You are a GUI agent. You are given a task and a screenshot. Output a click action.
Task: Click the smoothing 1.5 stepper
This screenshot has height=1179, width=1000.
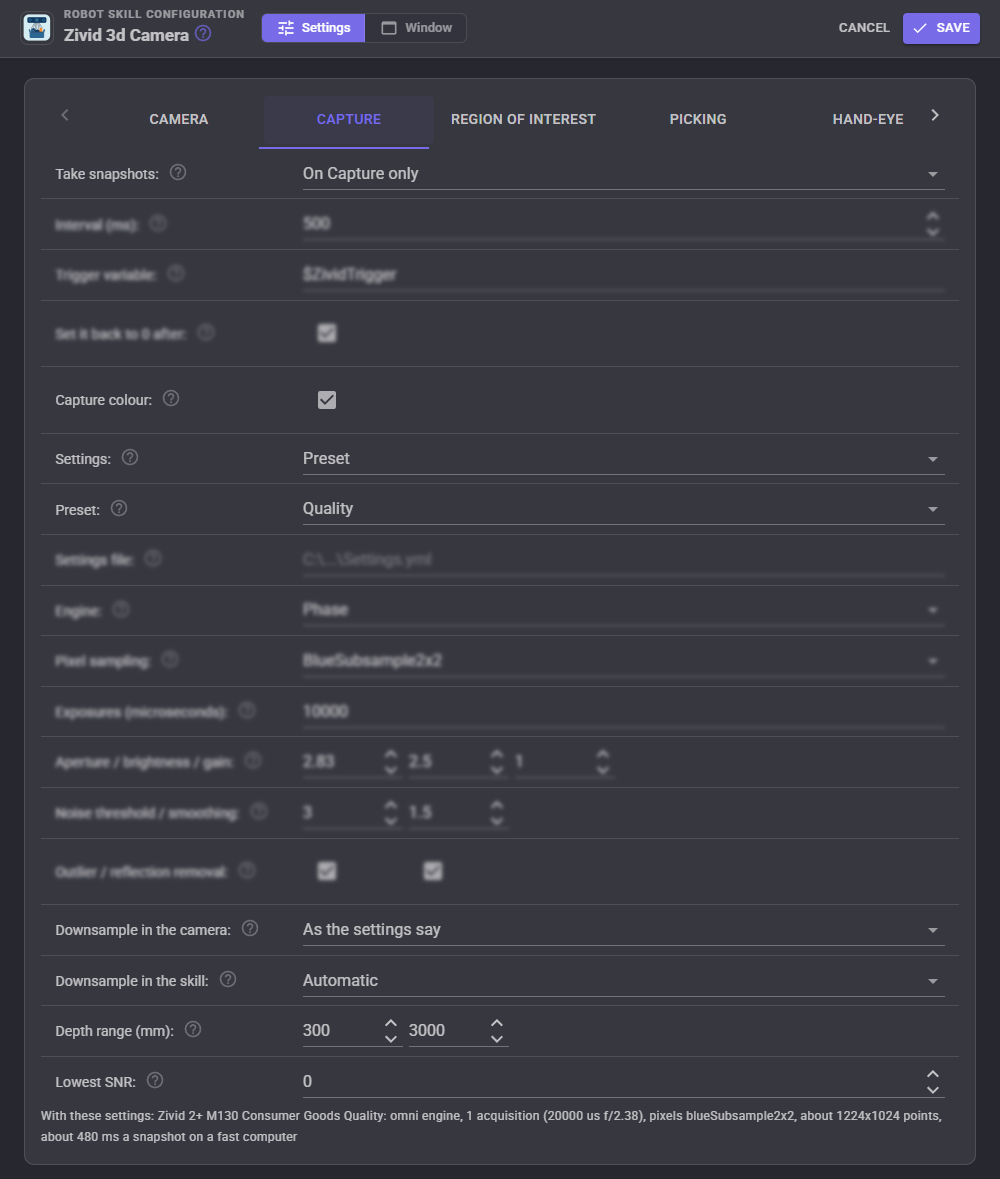pyautogui.click(x=496, y=813)
